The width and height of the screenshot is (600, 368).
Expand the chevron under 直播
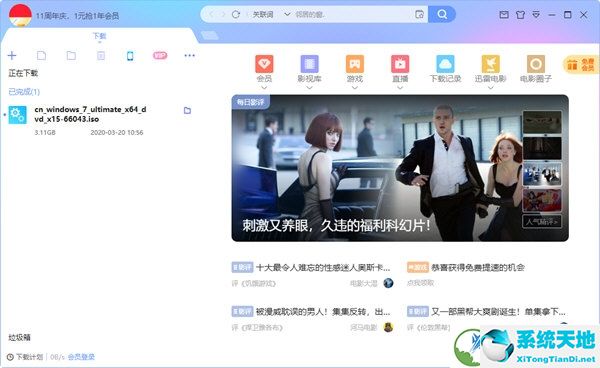(x=400, y=88)
